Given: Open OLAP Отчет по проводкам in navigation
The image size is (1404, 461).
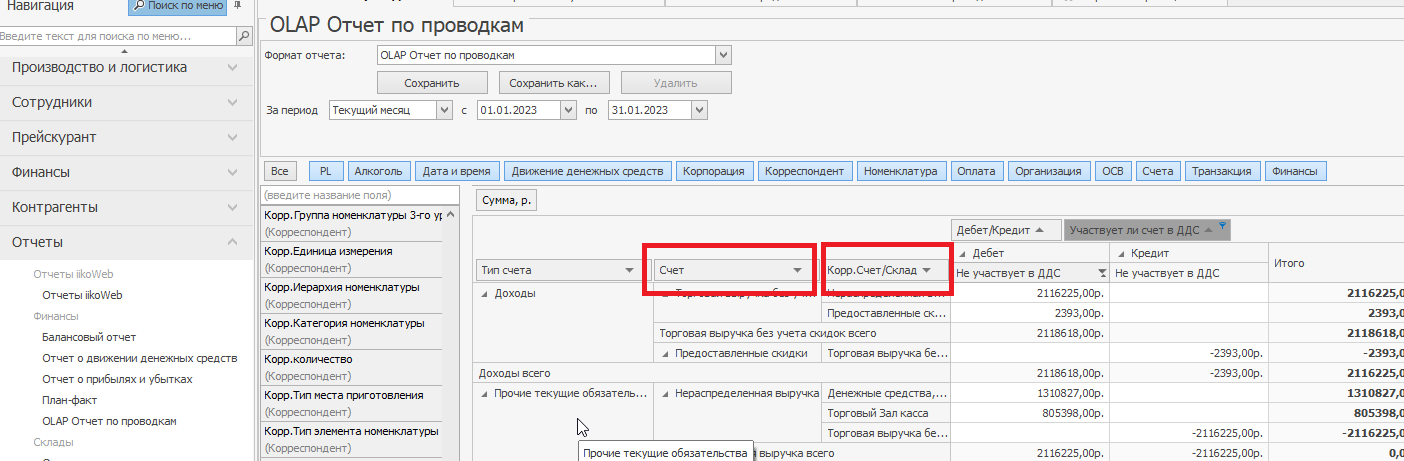Looking at the screenshot, I should pyautogui.click(x=109, y=421).
